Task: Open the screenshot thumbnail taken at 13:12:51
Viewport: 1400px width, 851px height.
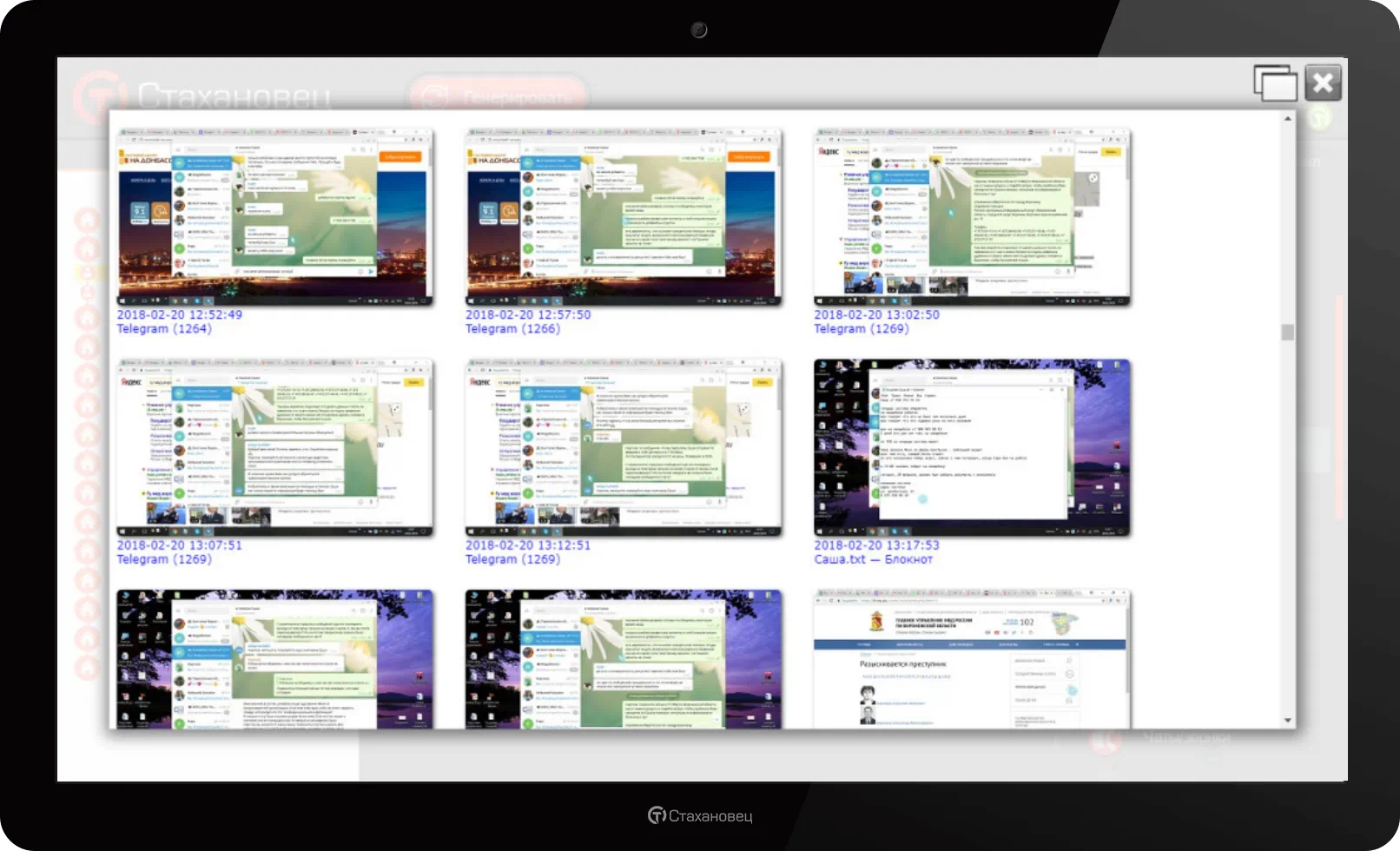Action: 624,447
